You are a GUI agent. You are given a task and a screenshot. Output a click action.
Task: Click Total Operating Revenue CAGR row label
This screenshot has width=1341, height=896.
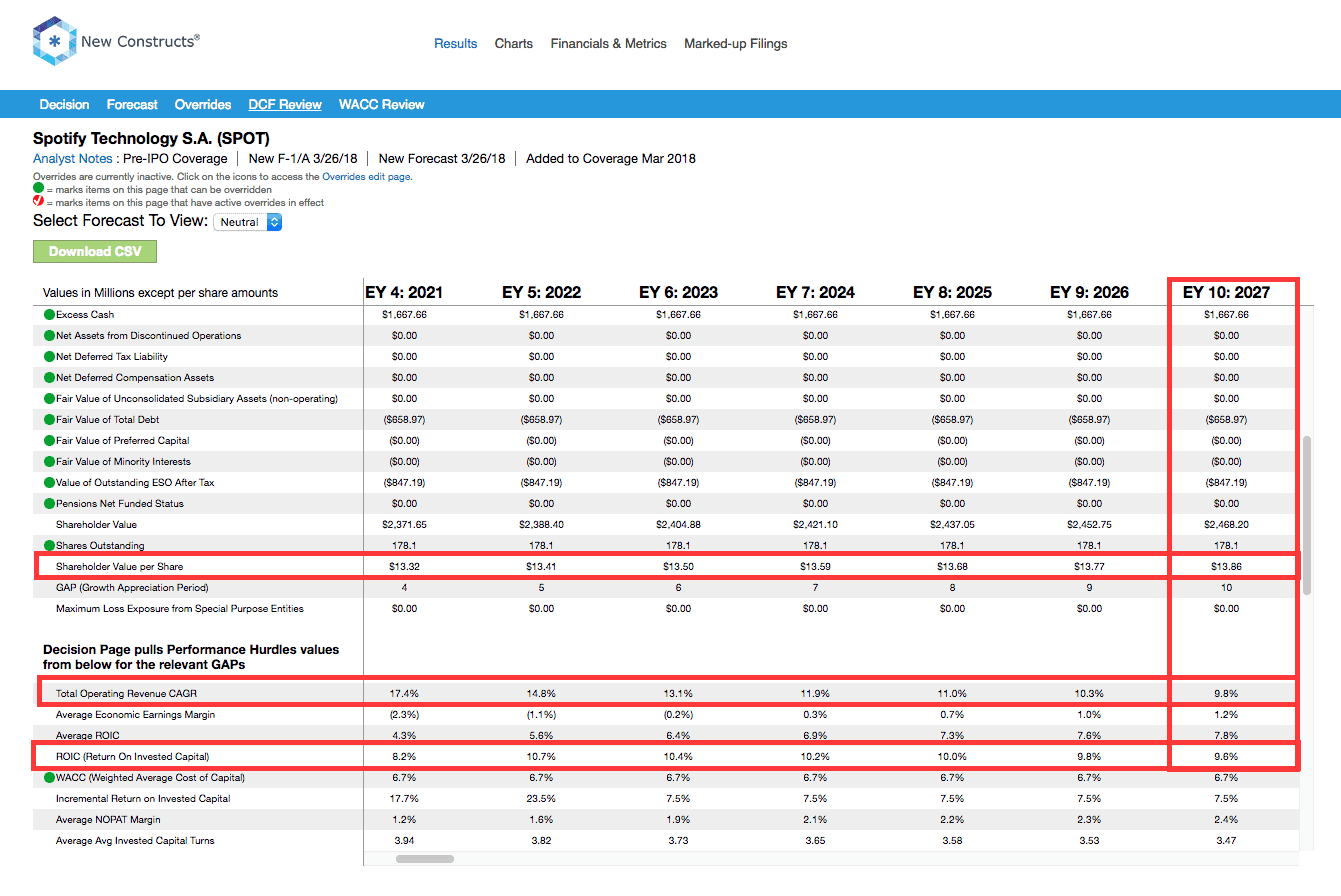(125, 694)
